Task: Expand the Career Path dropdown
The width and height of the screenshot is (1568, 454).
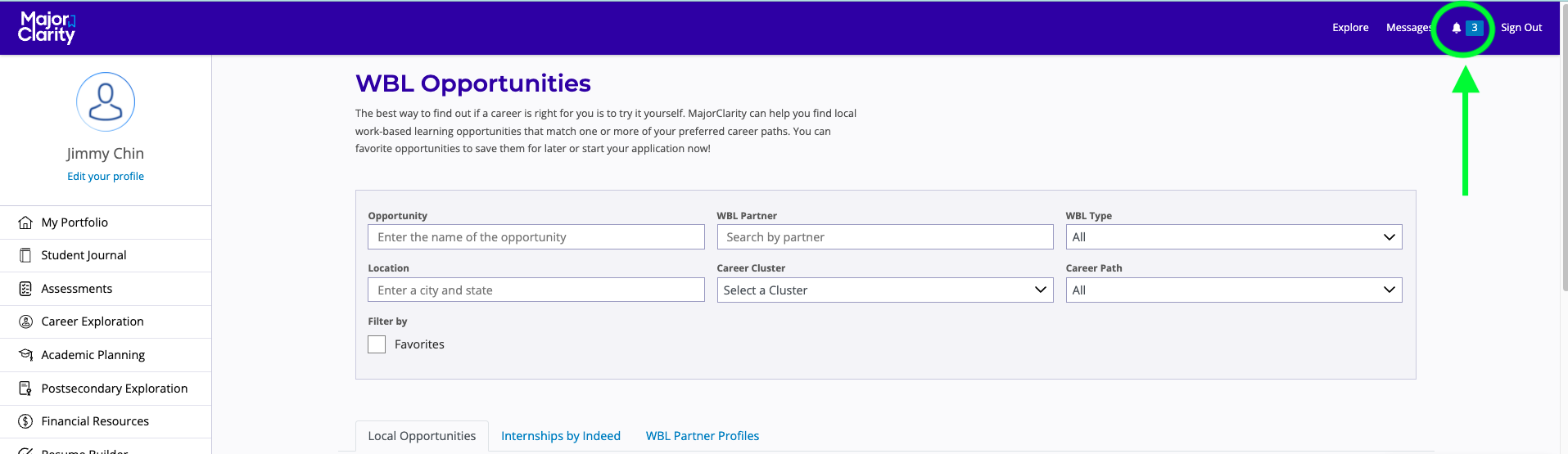Action: 1233,290
